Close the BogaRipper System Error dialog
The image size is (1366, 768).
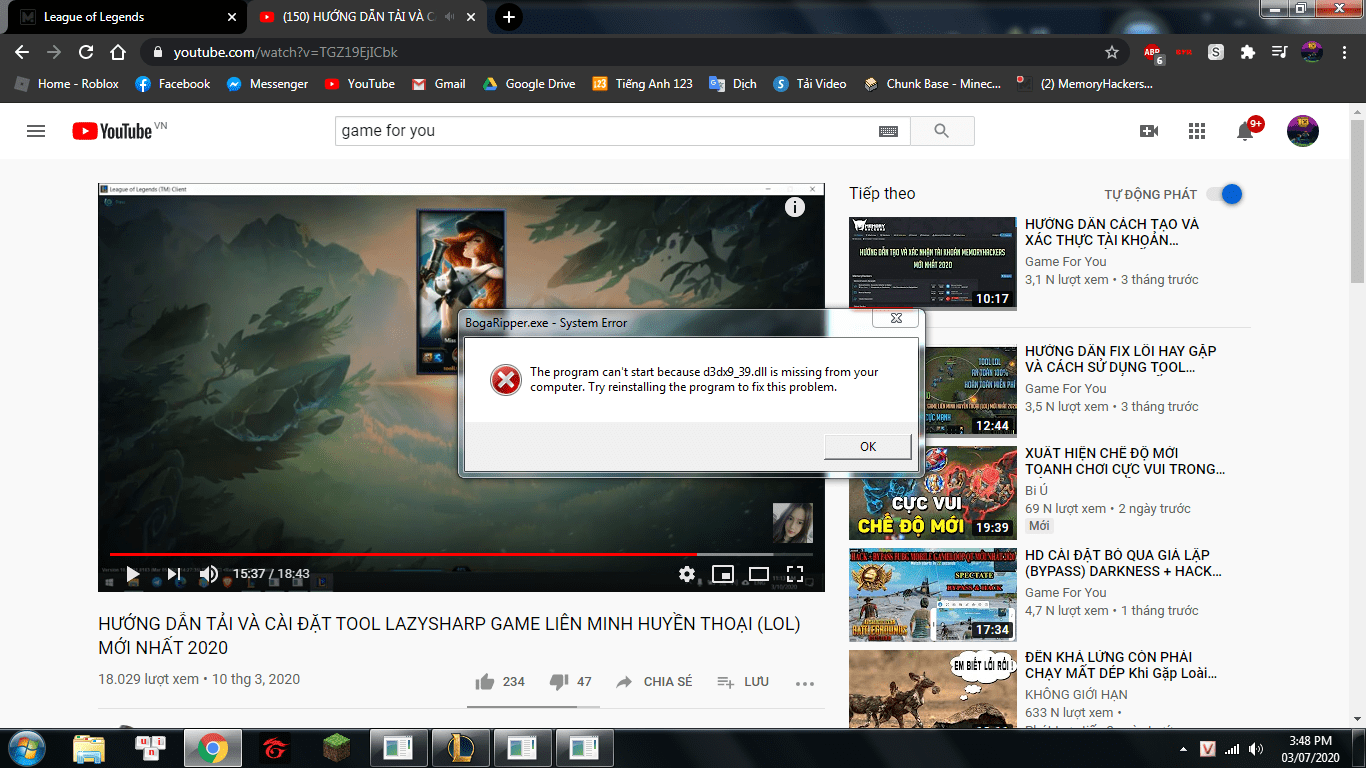[x=895, y=318]
